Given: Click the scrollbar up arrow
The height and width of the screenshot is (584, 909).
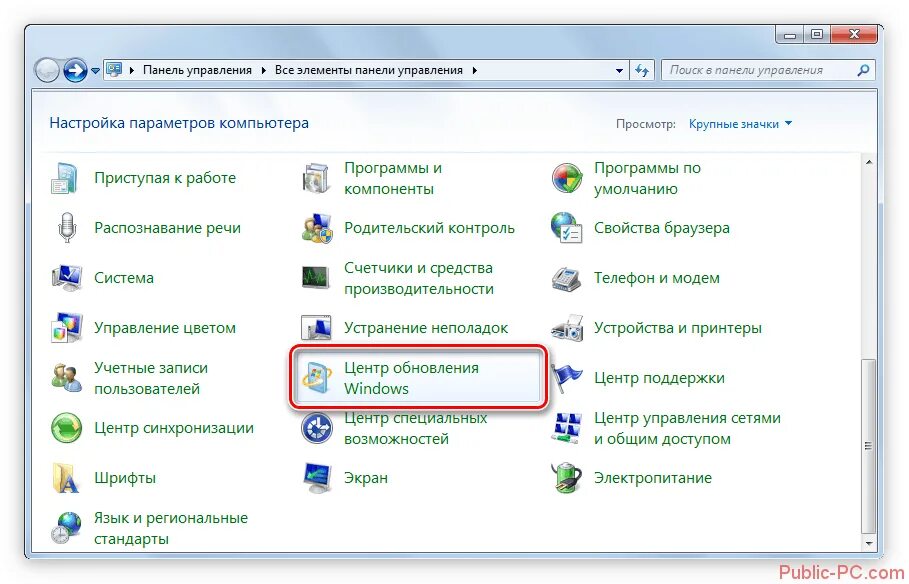Looking at the screenshot, I should (868, 162).
